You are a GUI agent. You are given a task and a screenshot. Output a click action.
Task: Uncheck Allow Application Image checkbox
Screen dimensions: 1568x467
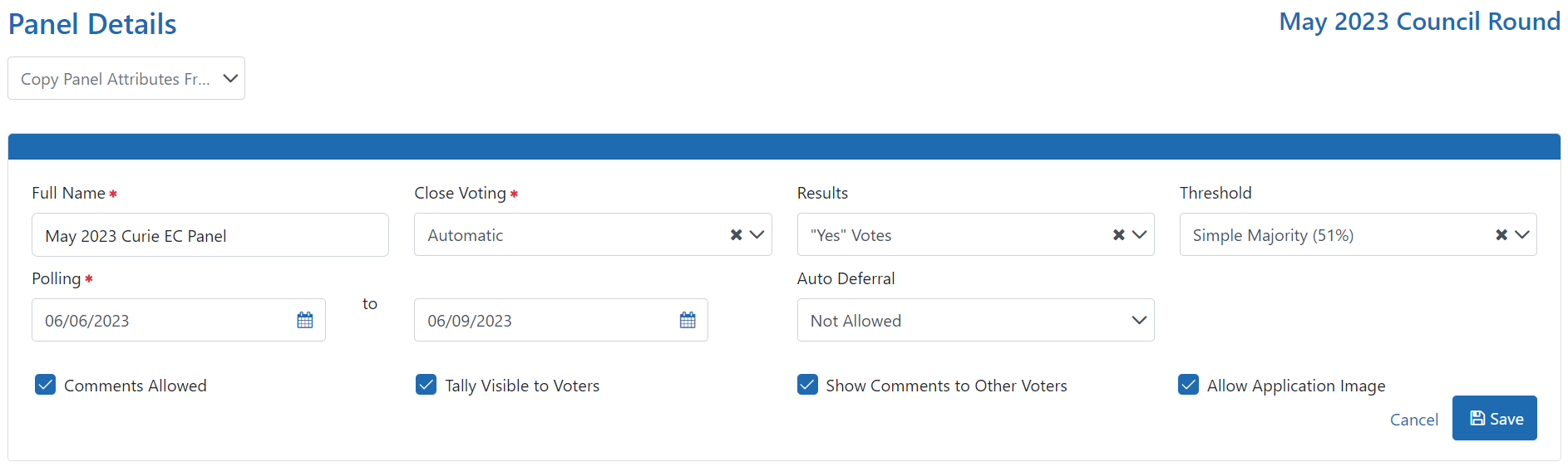pos(1189,385)
